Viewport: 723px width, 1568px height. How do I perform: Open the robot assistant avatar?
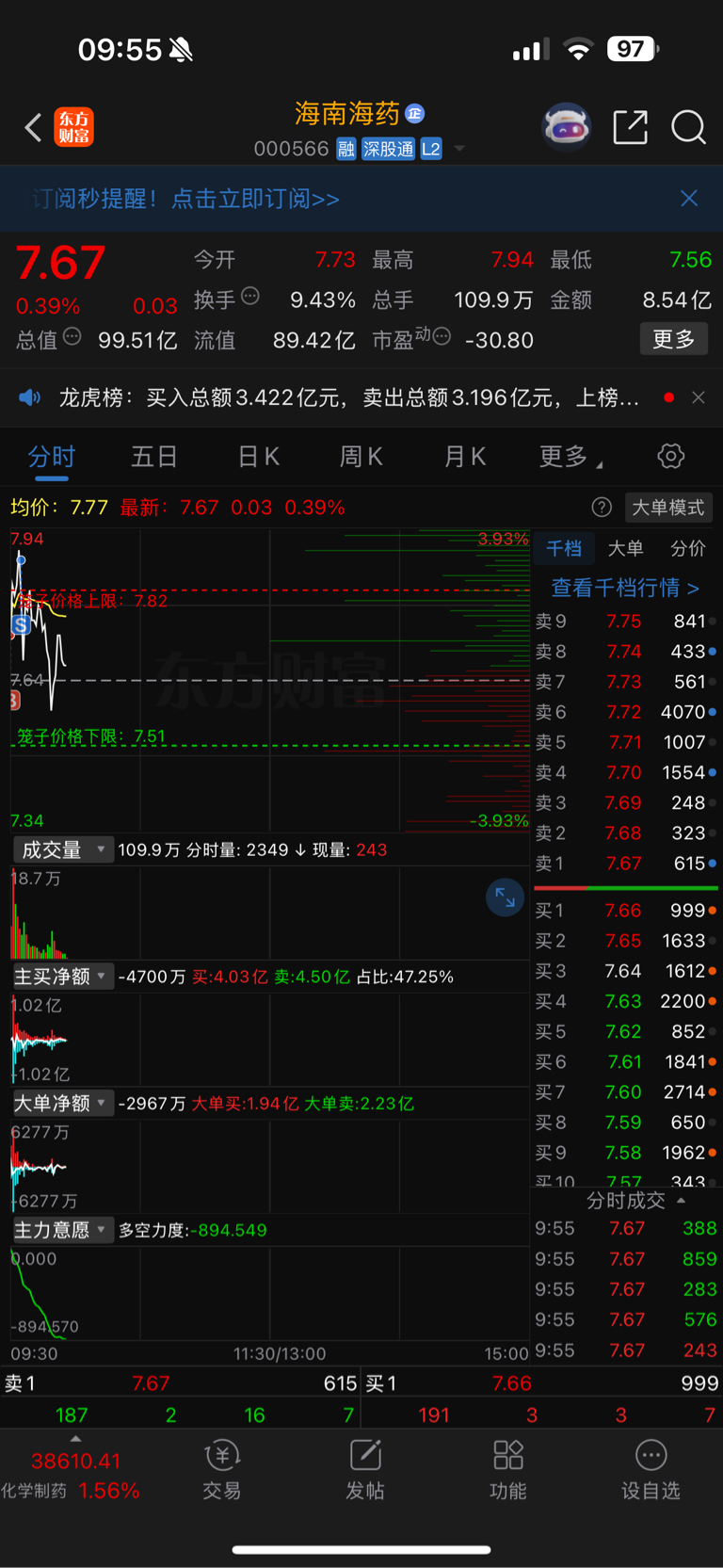coord(566,127)
